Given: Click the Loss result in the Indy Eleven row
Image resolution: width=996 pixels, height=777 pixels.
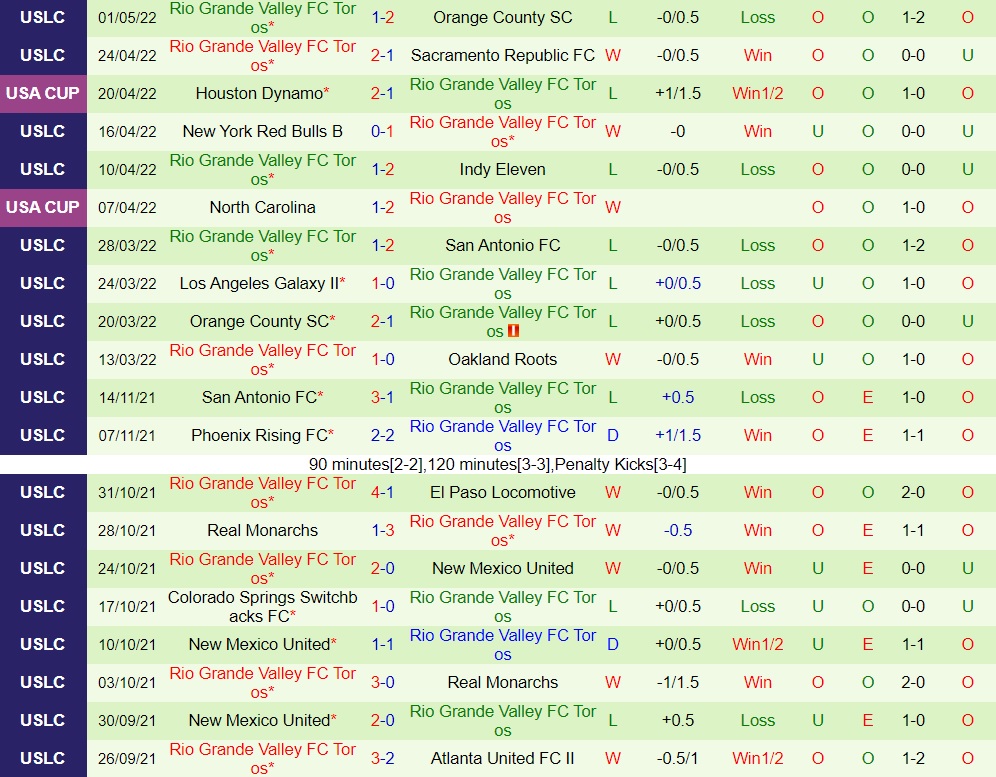Looking at the screenshot, I should click(758, 170).
